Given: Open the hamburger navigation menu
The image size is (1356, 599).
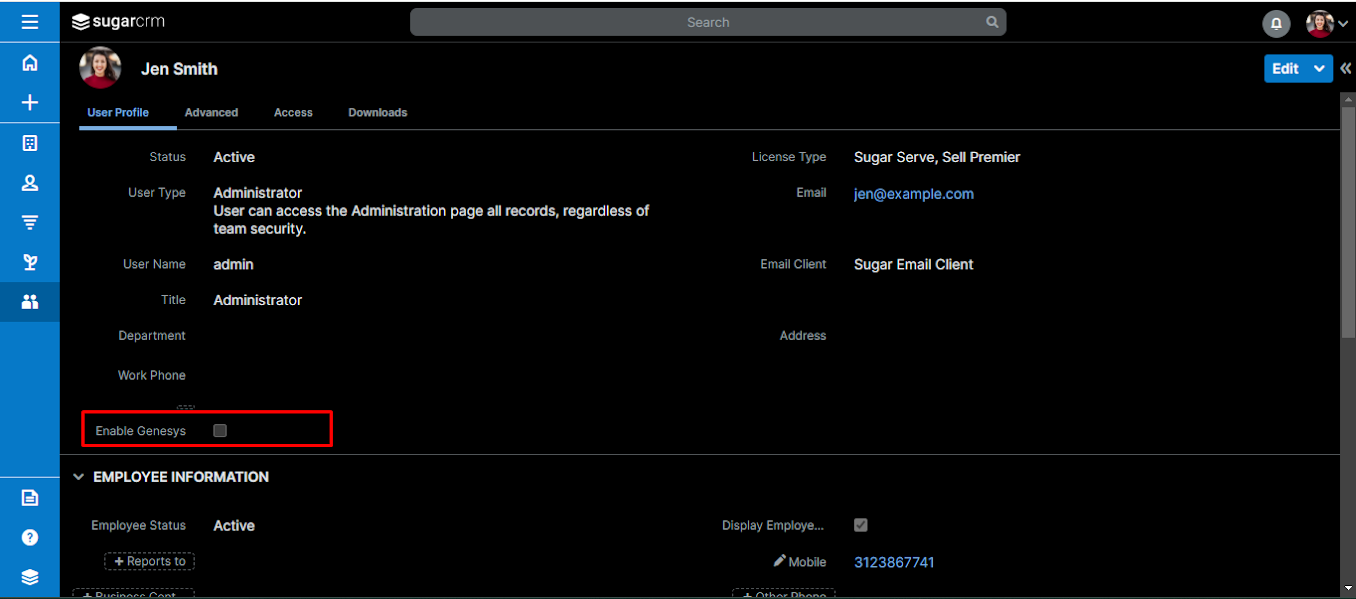Looking at the screenshot, I should coord(30,21).
